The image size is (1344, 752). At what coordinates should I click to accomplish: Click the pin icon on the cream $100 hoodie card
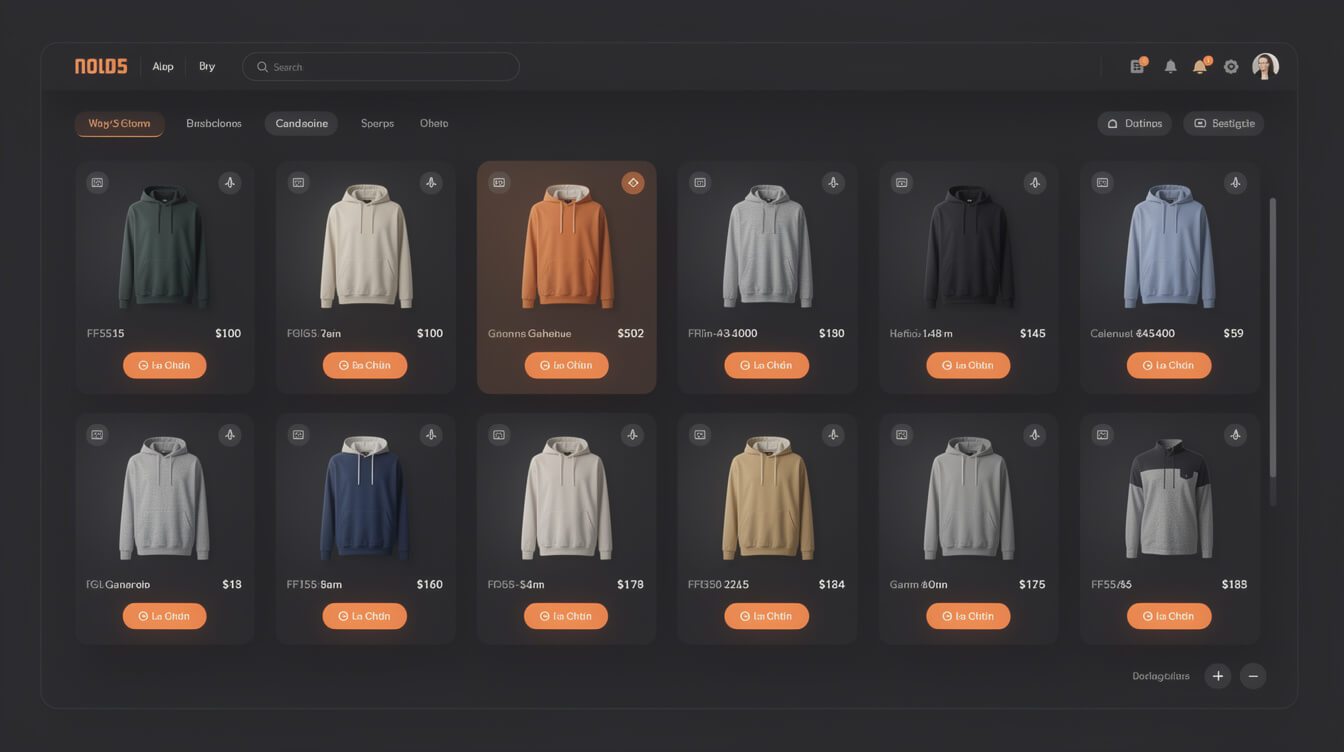point(431,182)
